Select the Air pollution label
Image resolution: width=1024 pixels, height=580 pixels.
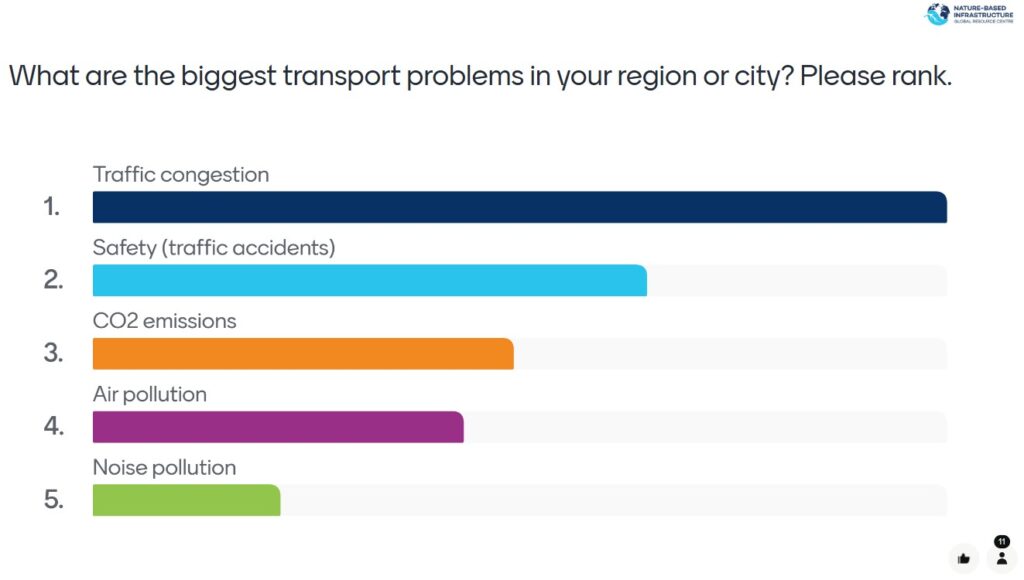point(150,394)
